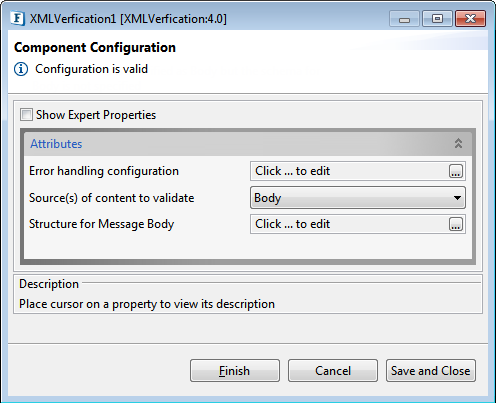Select the Error handling configuration property label
This screenshot has height=403, width=496.
(x=104, y=171)
